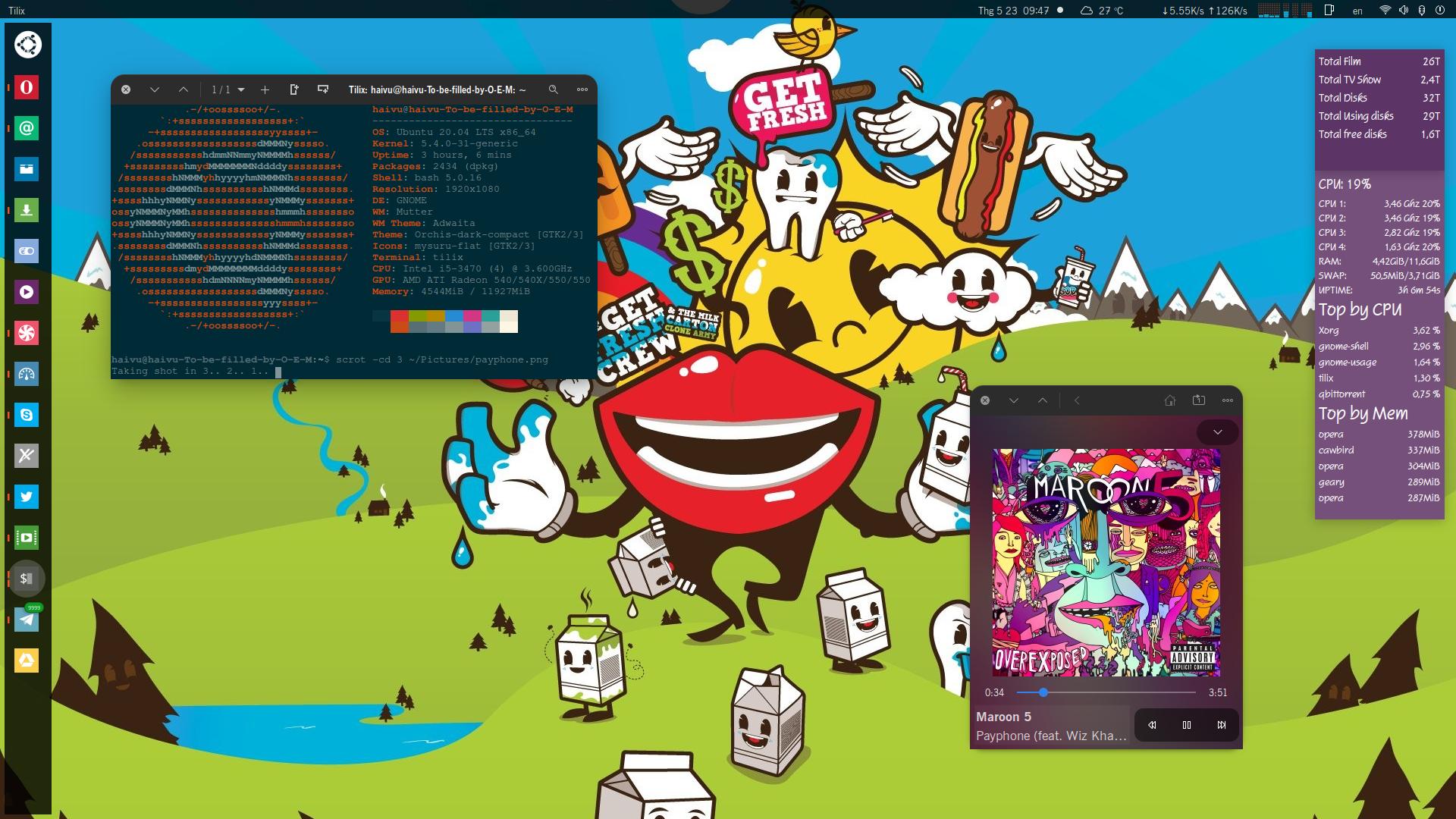Click the 'Total free disks' row
The height and width of the screenshot is (819, 1456).
point(1379,134)
